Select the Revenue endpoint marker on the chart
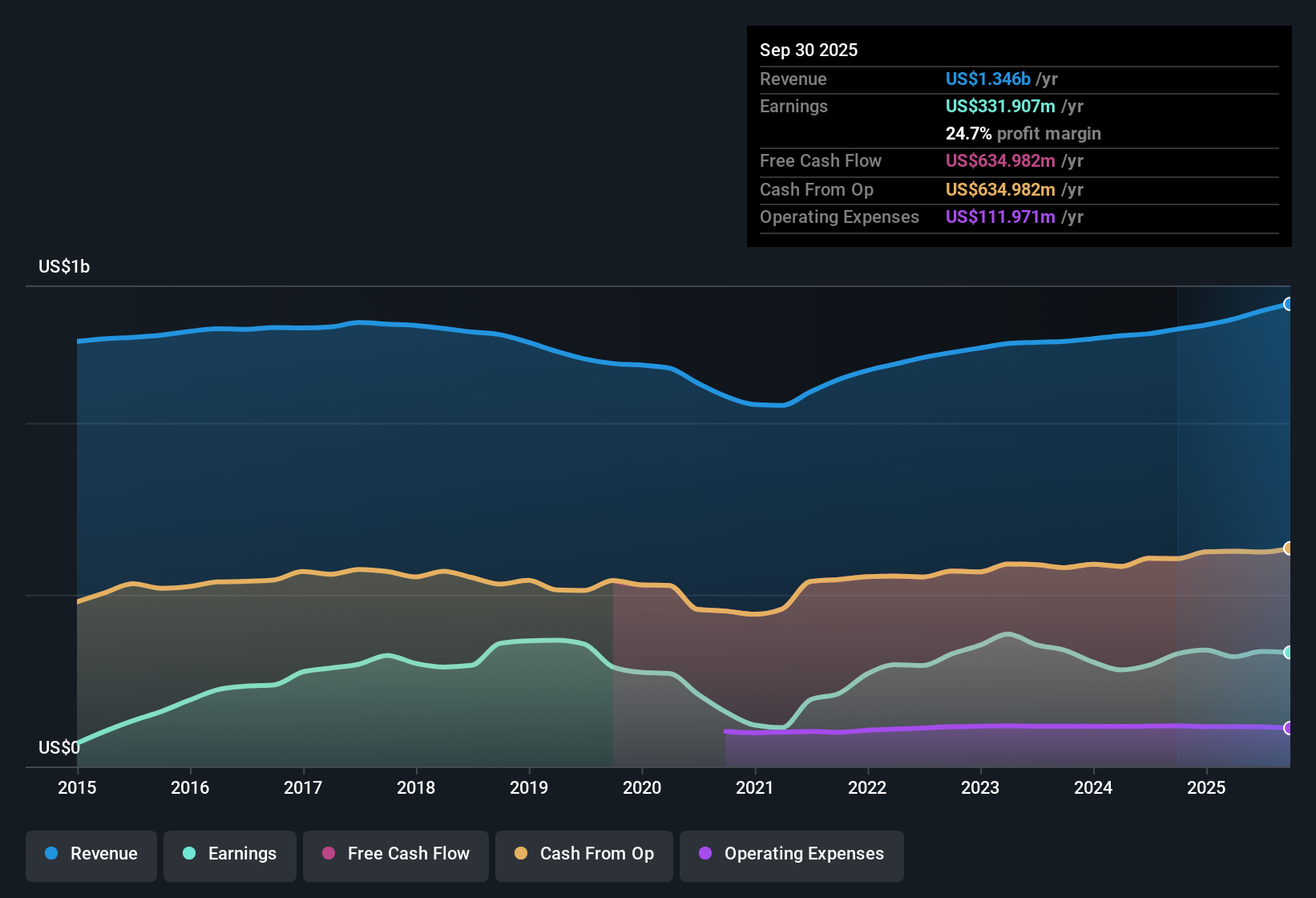Screen dimensions: 1316x898 click(1288, 304)
